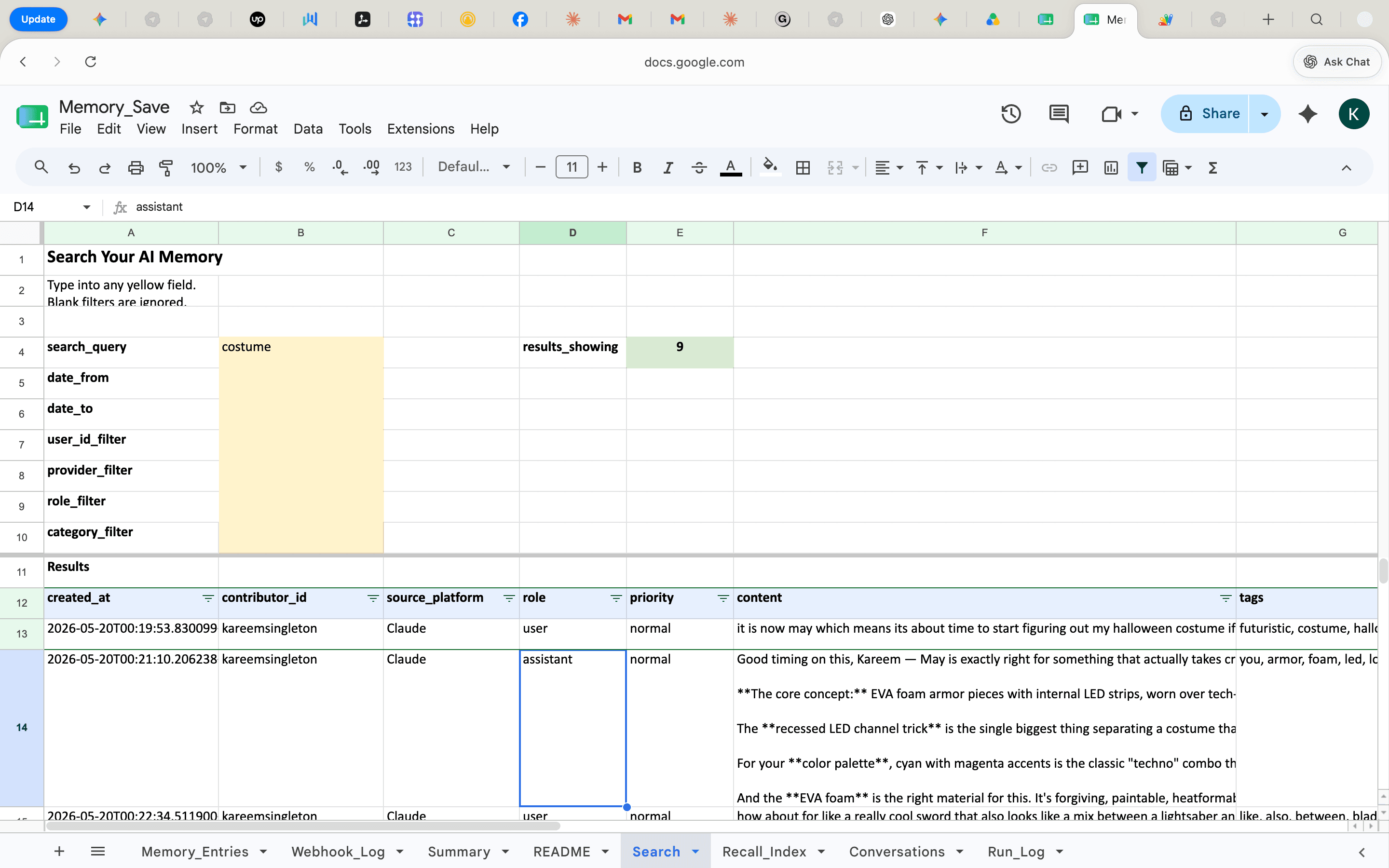Click the Share button
Viewport: 1389px width, 868px height.
[x=1205, y=114]
